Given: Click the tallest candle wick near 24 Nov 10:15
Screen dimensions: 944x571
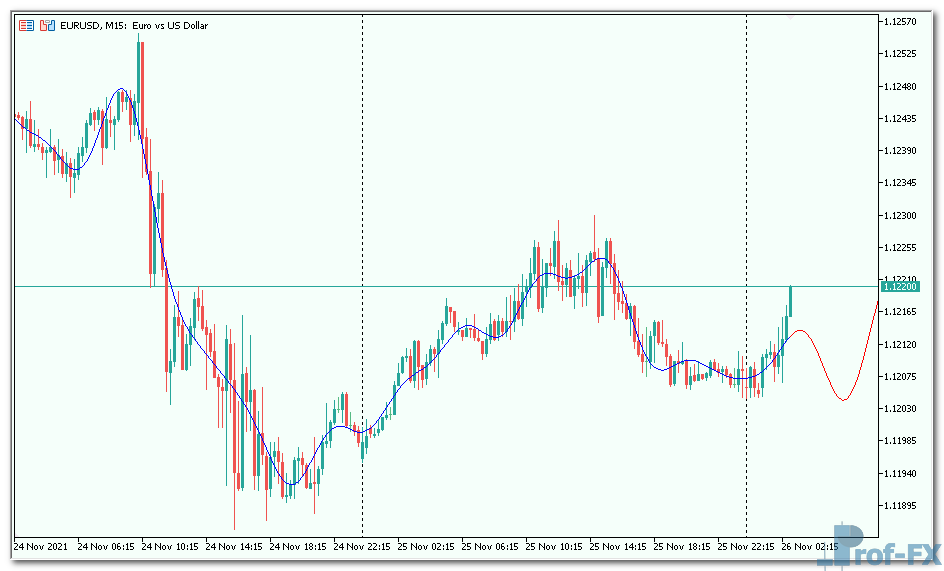Looking at the screenshot, I should [139, 60].
